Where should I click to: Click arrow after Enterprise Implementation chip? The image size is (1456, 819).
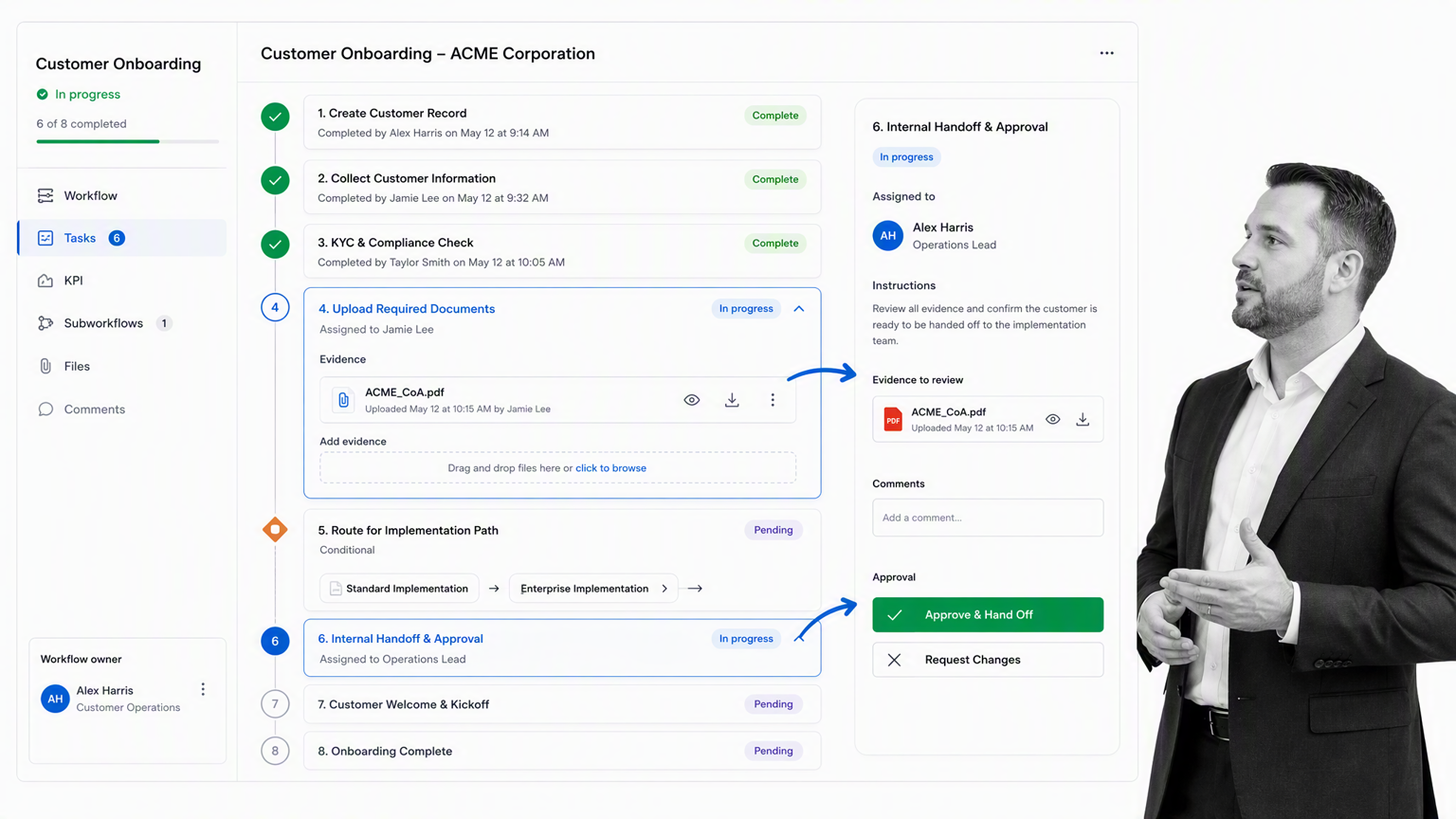click(x=695, y=589)
